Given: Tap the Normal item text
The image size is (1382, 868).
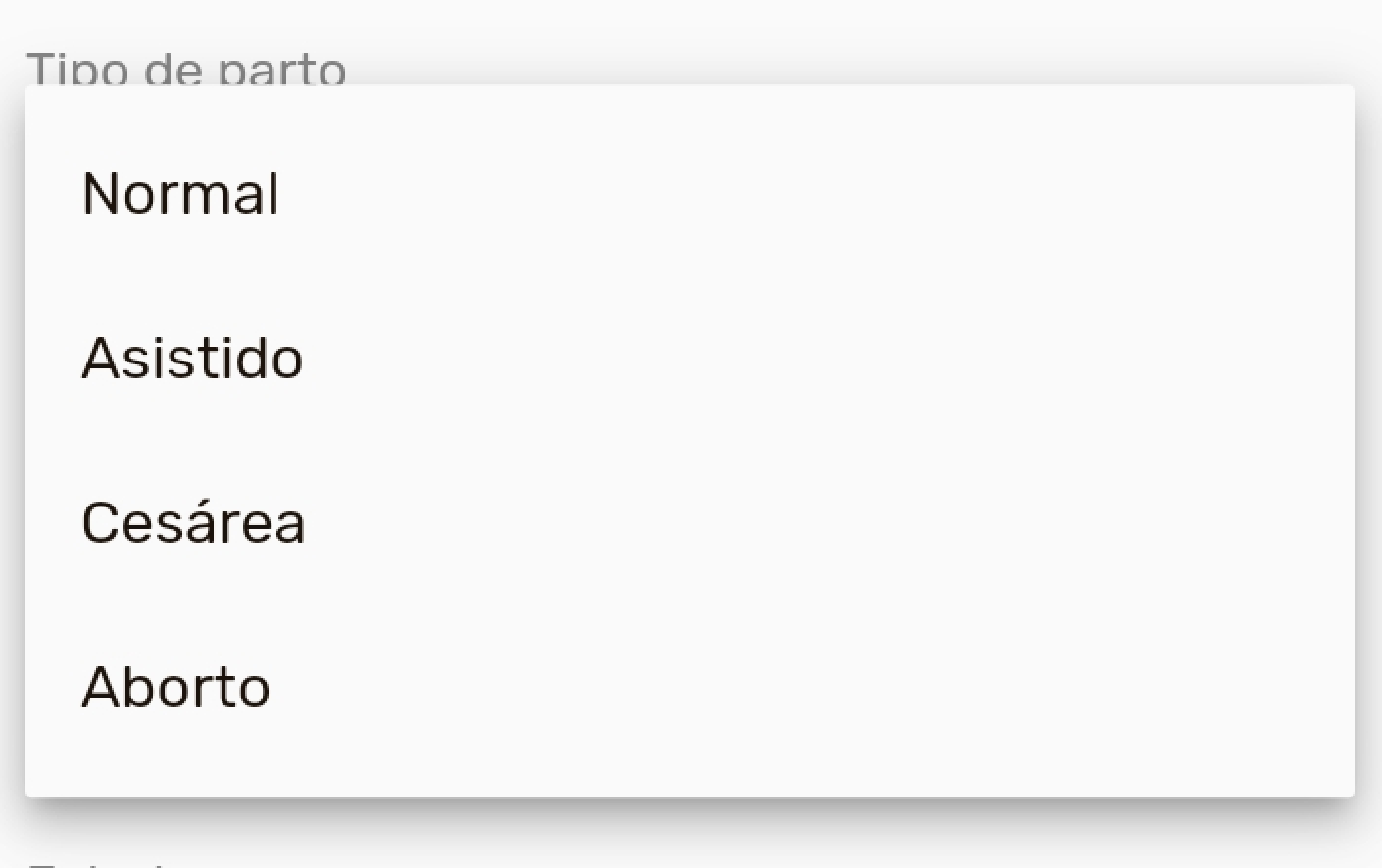Looking at the screenshot, I should pos(181,193).
